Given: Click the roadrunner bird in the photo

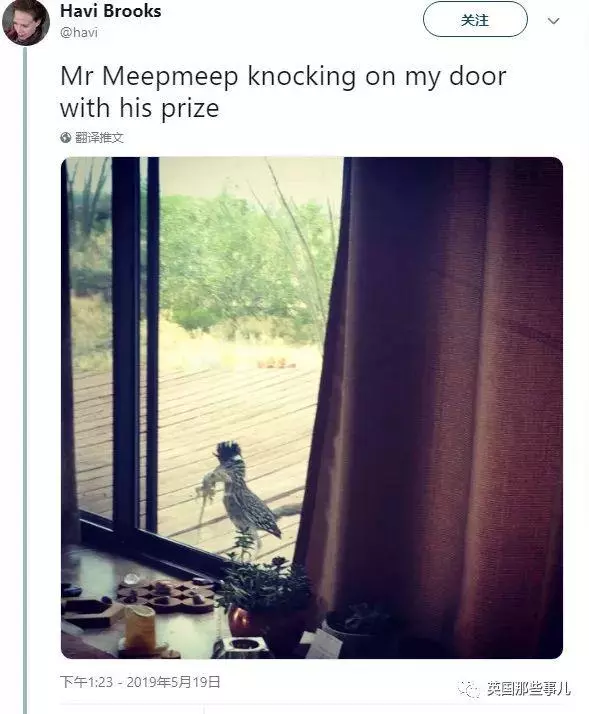Looking at the screenshot, I should click(x=245, y=496).
